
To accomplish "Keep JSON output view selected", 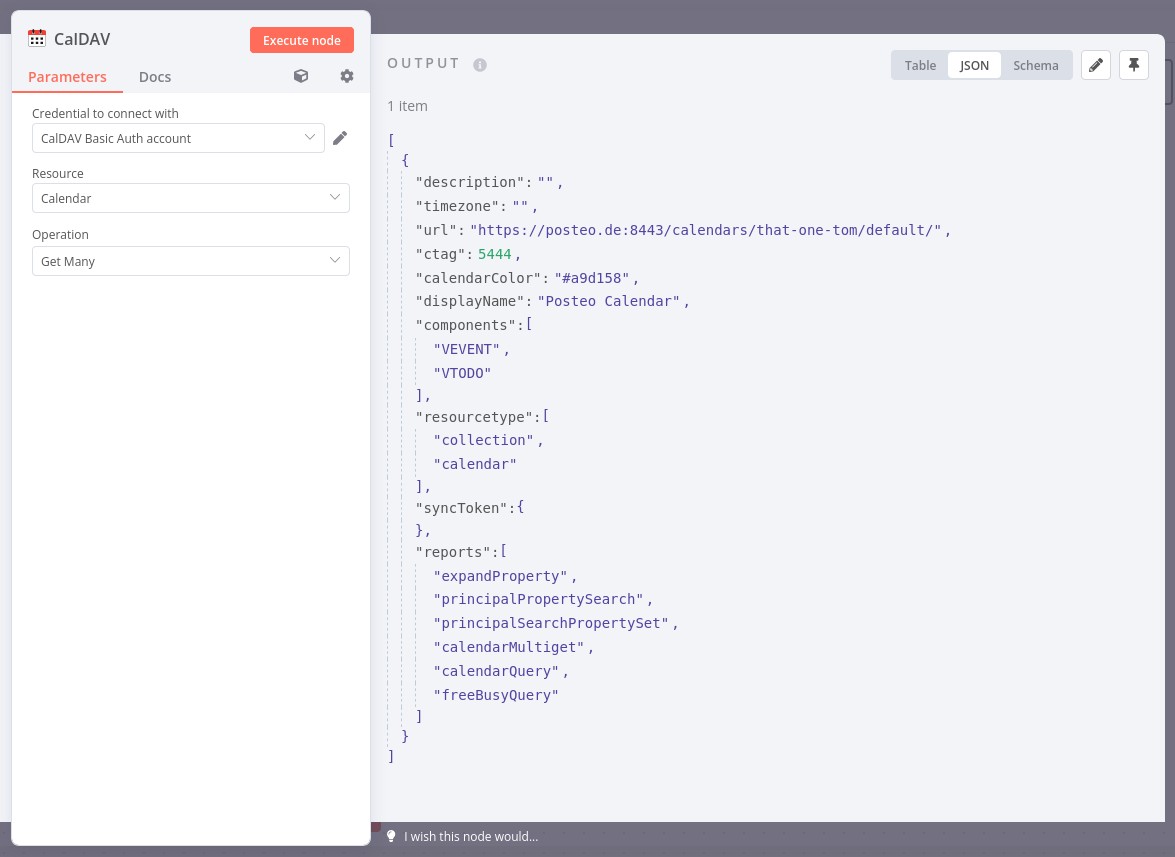I will click(x=974, y=65).
